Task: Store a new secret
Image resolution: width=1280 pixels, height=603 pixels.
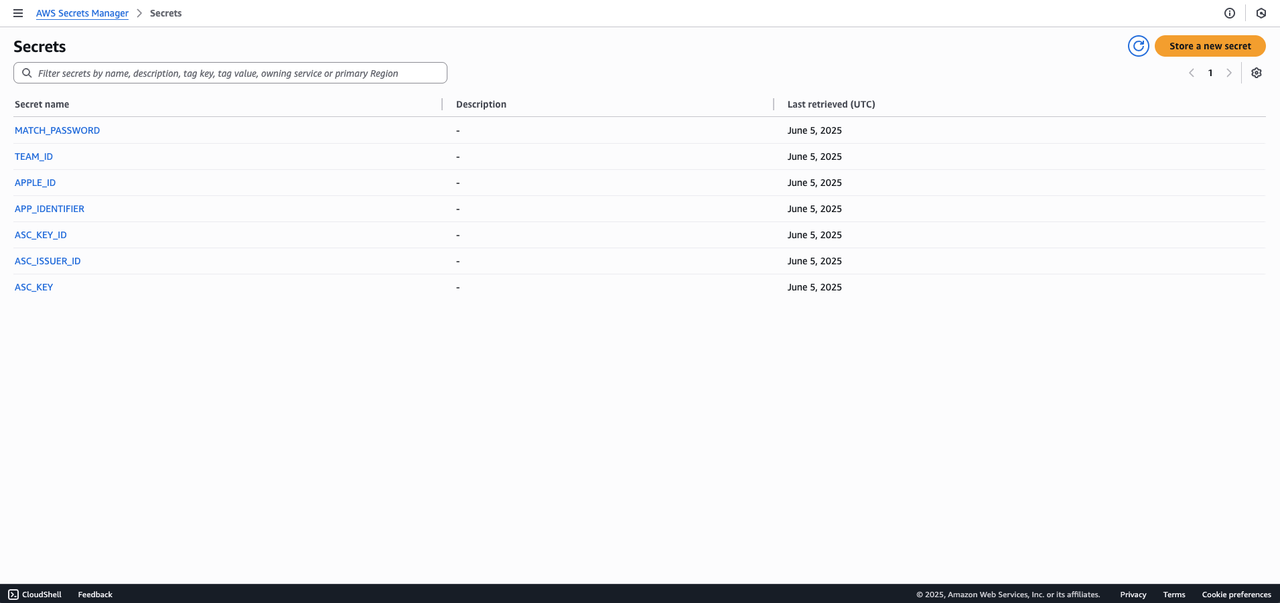Action: [1210, 46]
